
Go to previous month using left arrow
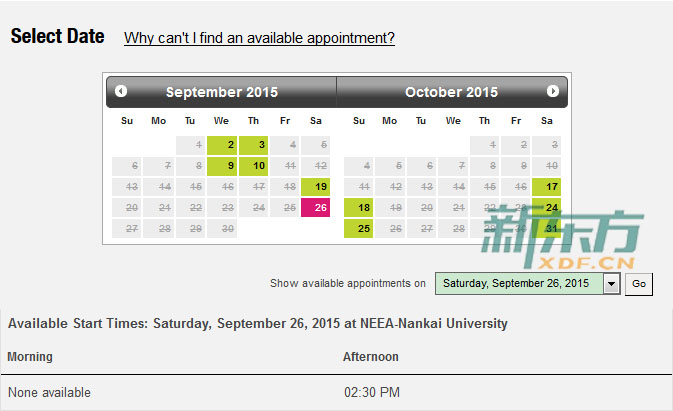pos(121,91)
